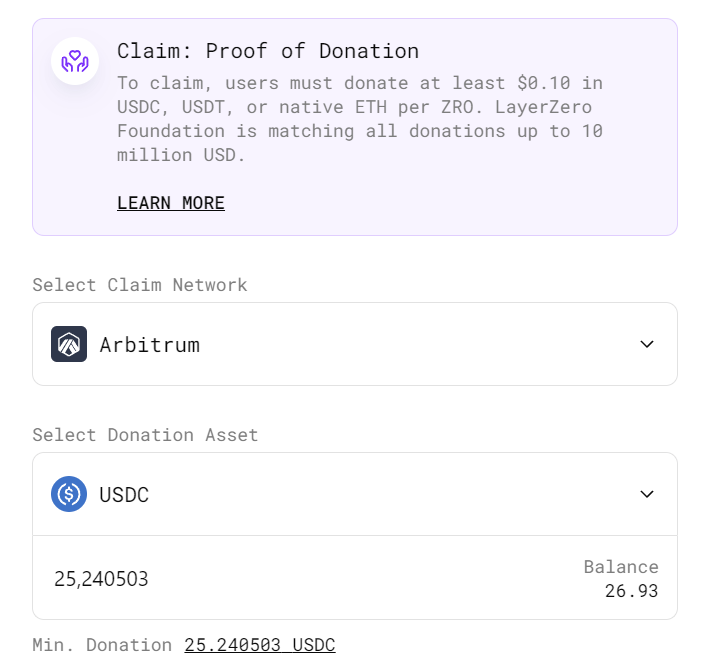
Task: Open the USDC asset selector
Action: [x=355, y=494]
